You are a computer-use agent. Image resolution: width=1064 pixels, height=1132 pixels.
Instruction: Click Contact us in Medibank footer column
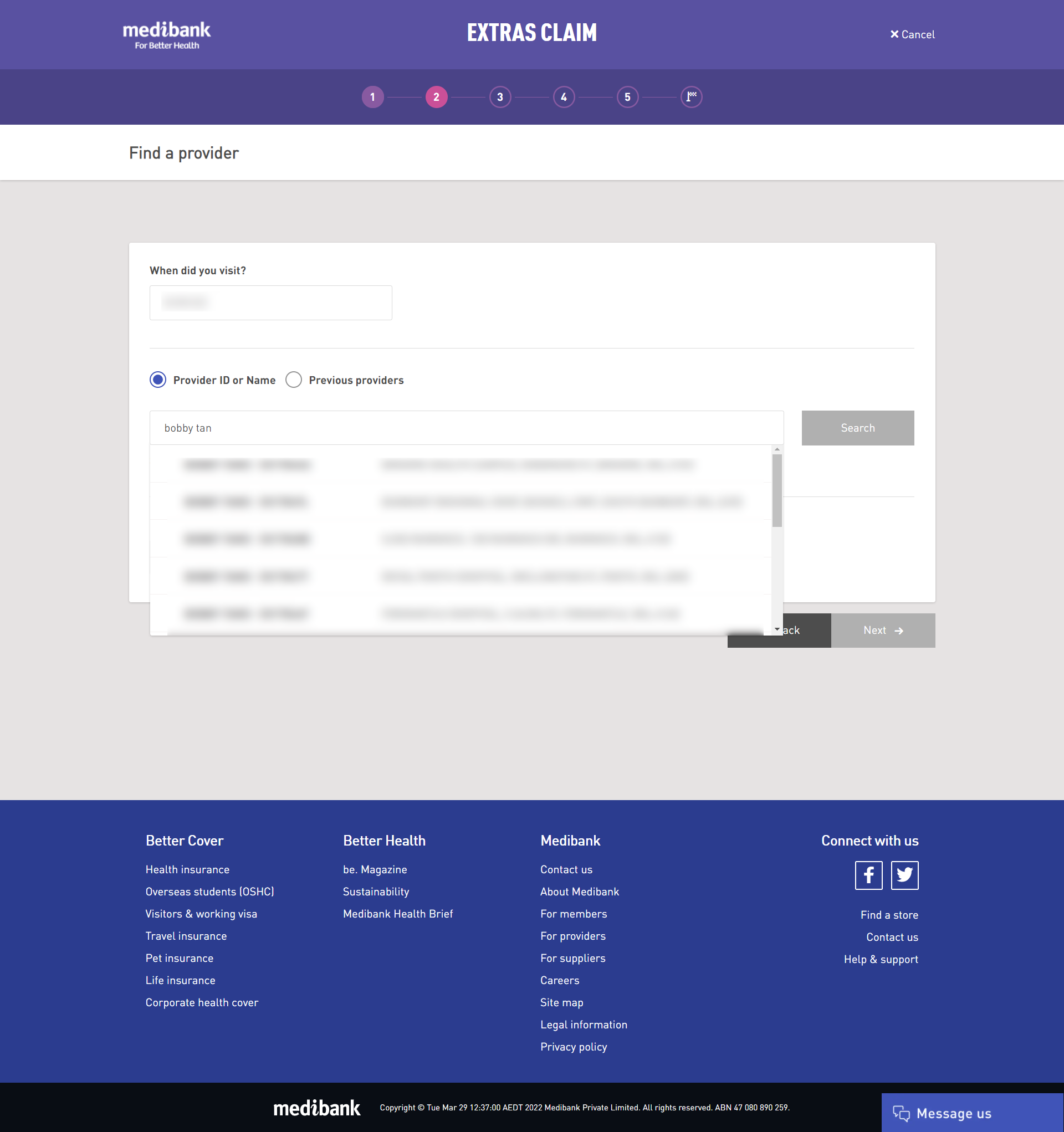566,869
